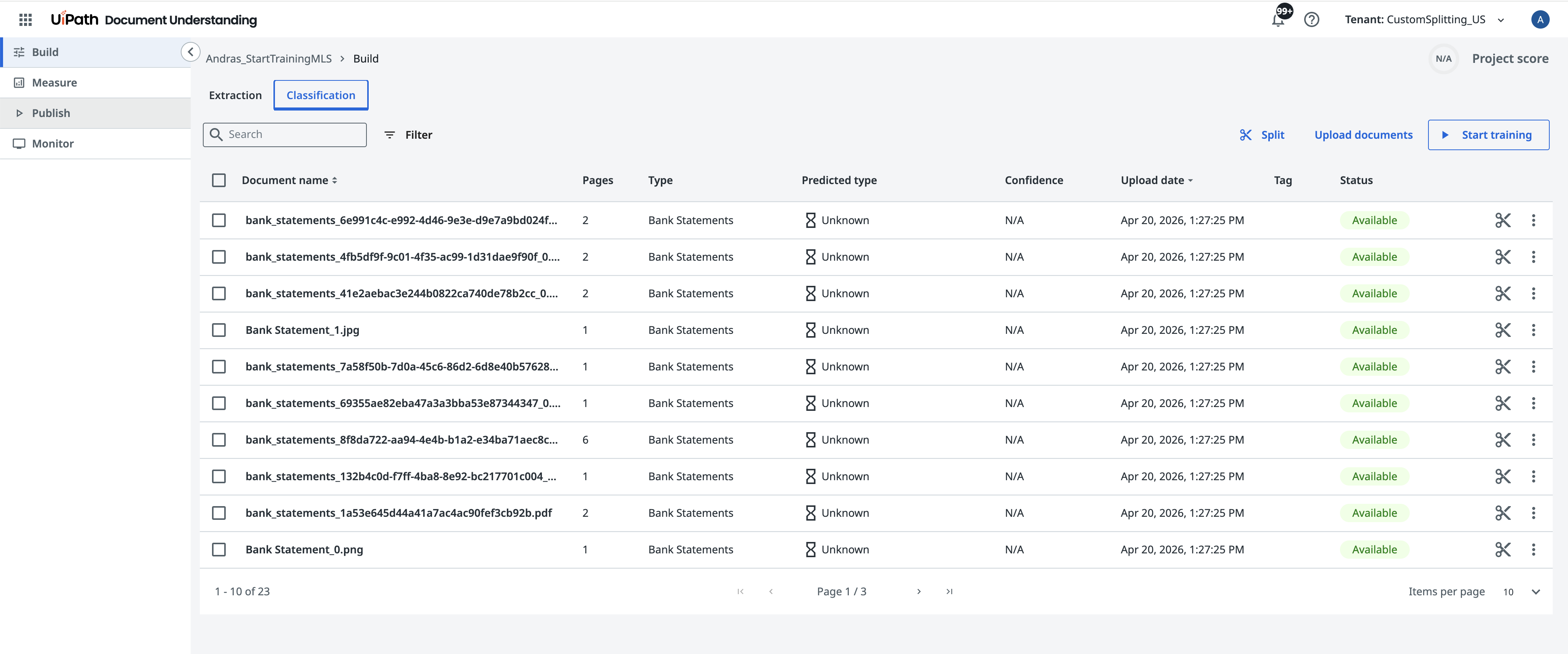The image size is (1568, 654).
Task: Open more options for bank_statements_8f8da722 row
Action: coord(1533,439)
